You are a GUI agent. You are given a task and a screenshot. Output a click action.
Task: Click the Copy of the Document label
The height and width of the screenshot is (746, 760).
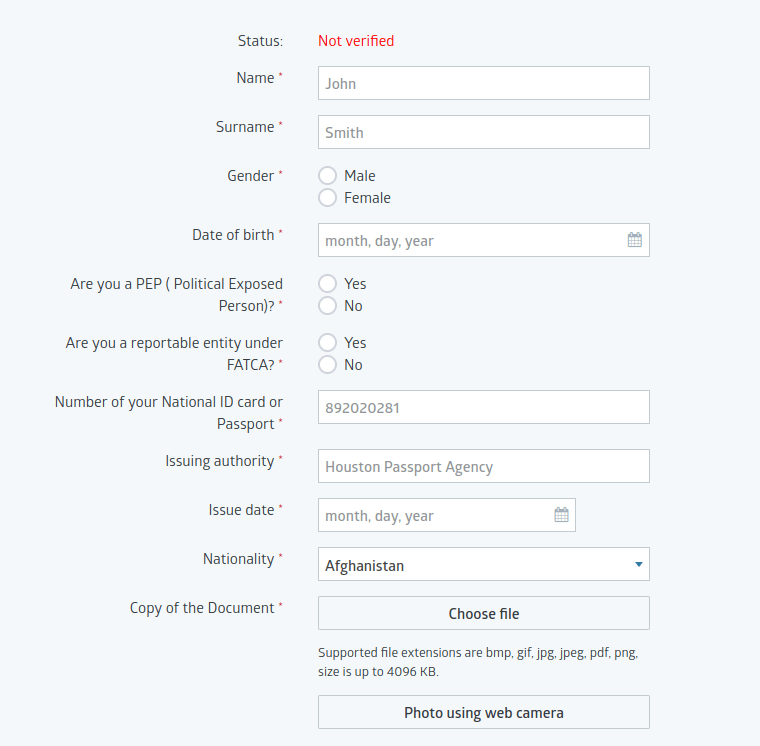click(x=202, y=608)
